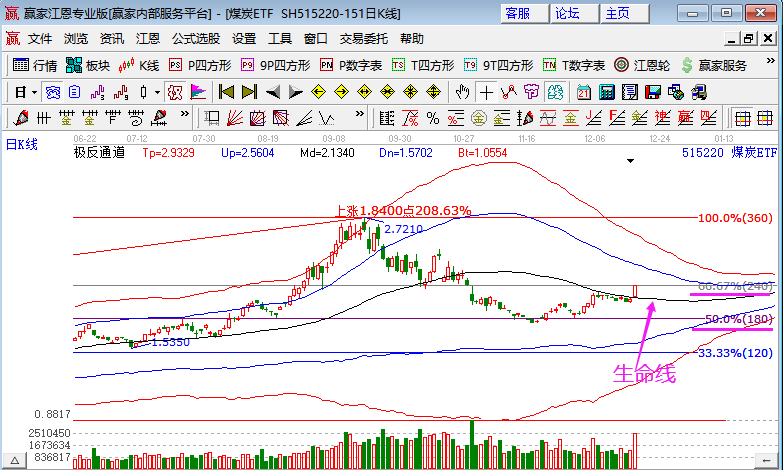Toggle the blue 窝 indicator button
783x470 pixels.
coord(52,92)
